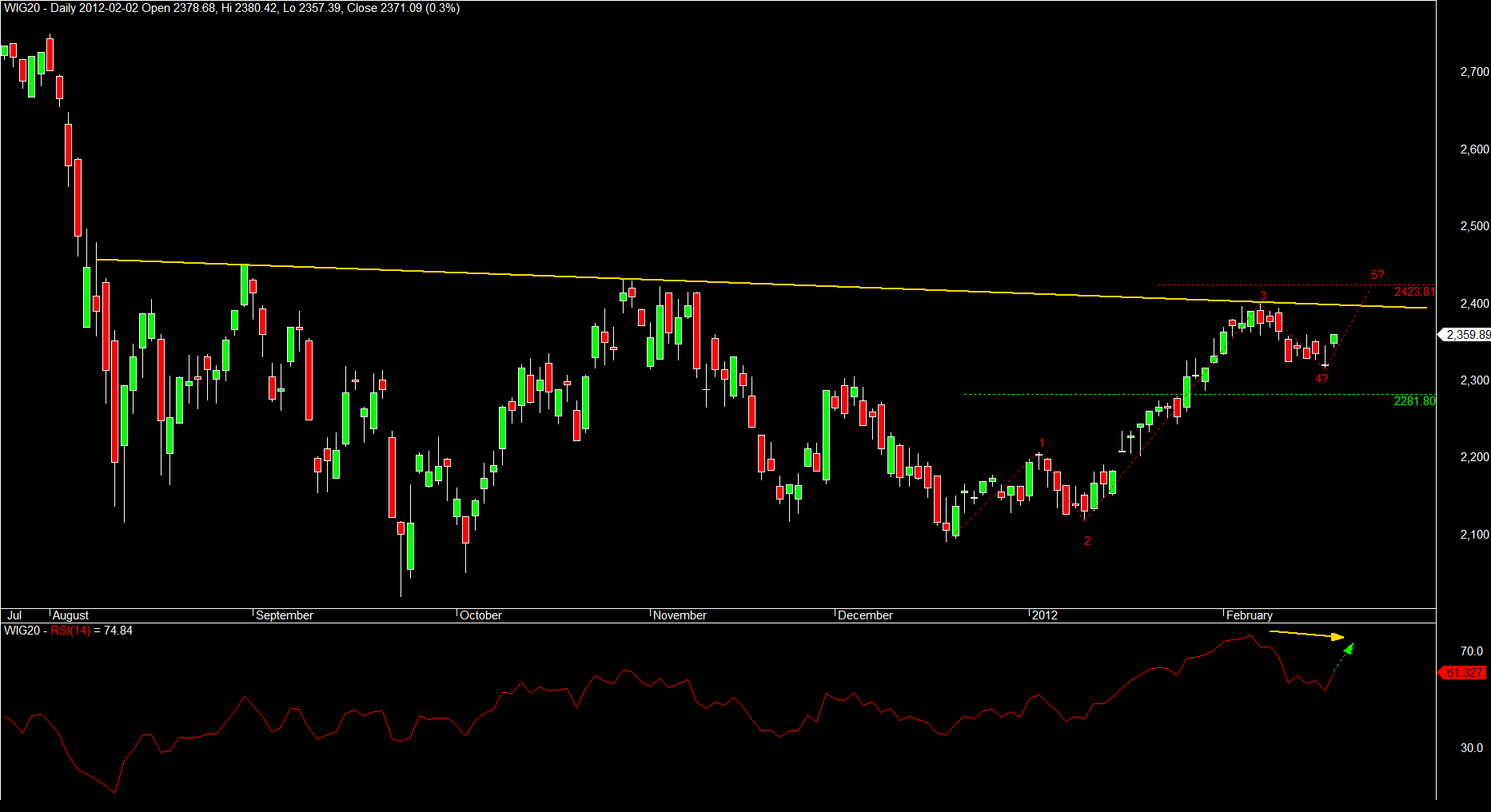Select the 2,200 price axis label

[1474, 457]
